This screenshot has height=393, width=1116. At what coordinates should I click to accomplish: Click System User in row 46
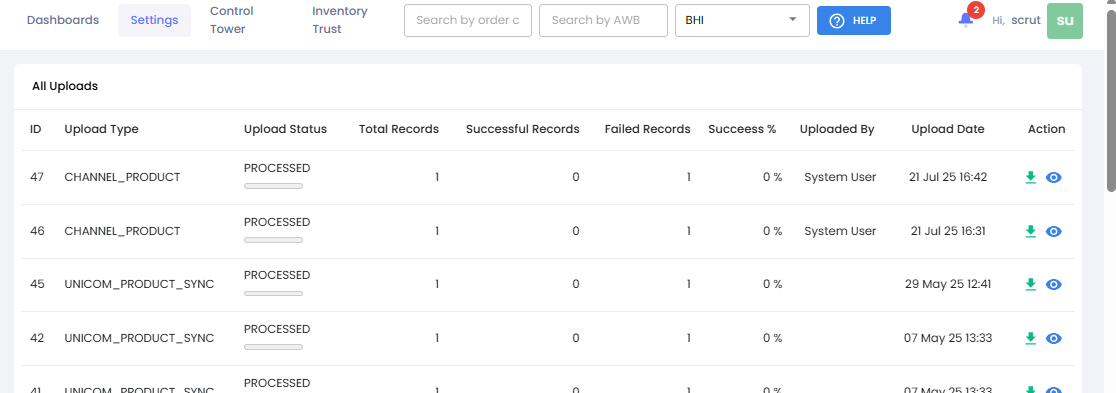[840, 231]
